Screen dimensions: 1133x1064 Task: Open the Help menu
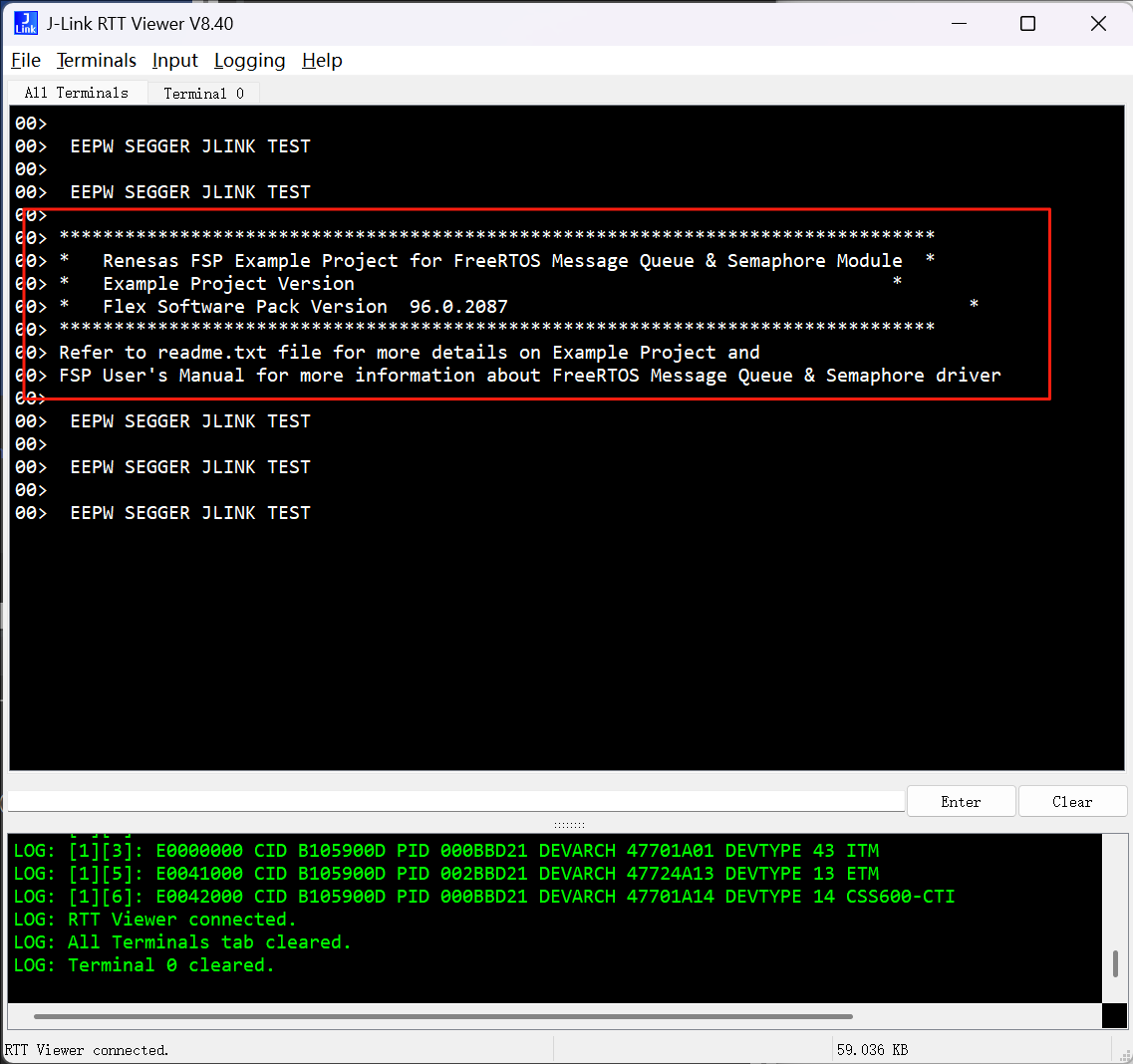click(x=322, y=61)
